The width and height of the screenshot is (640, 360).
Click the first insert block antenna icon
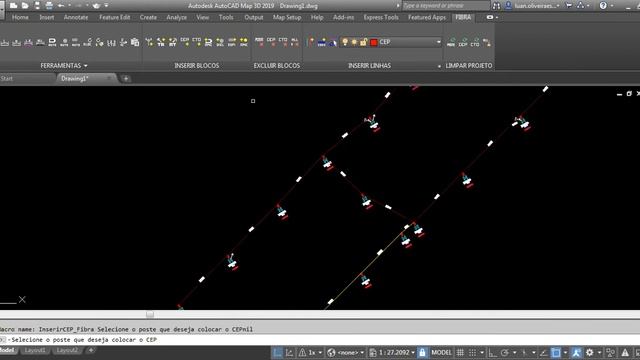149,42
